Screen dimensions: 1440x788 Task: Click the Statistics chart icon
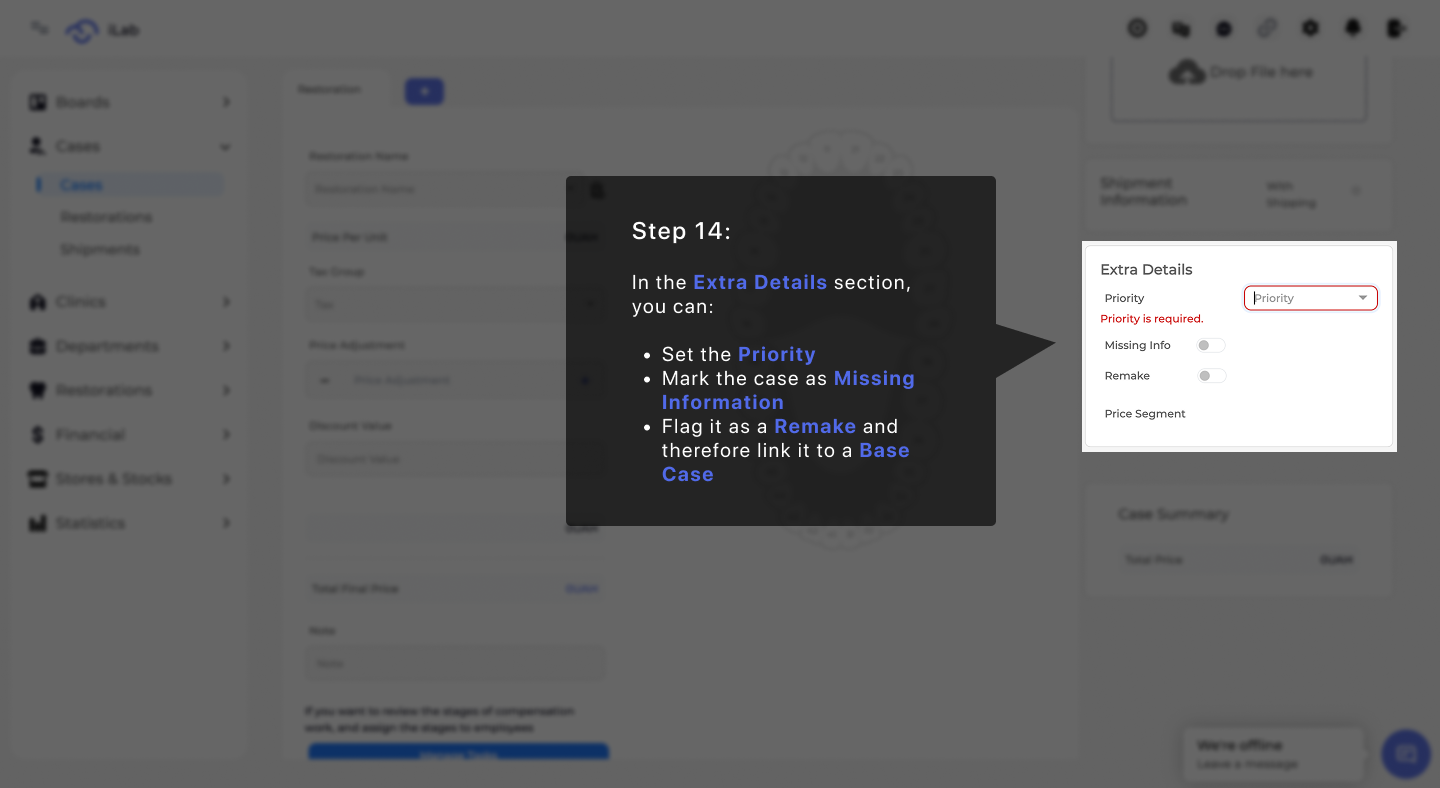point(38,523)
